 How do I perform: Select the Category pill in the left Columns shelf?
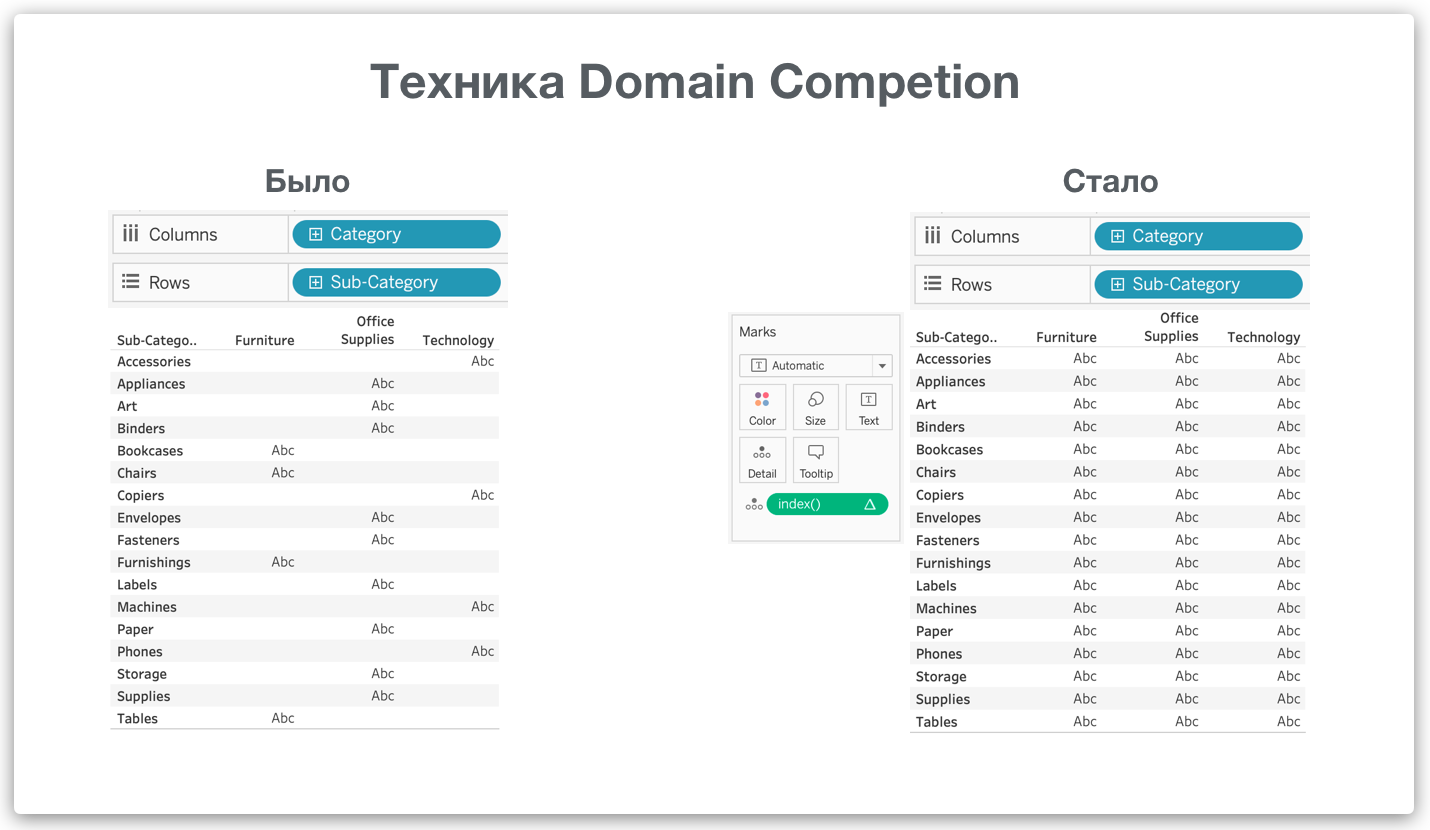point(396,234)
